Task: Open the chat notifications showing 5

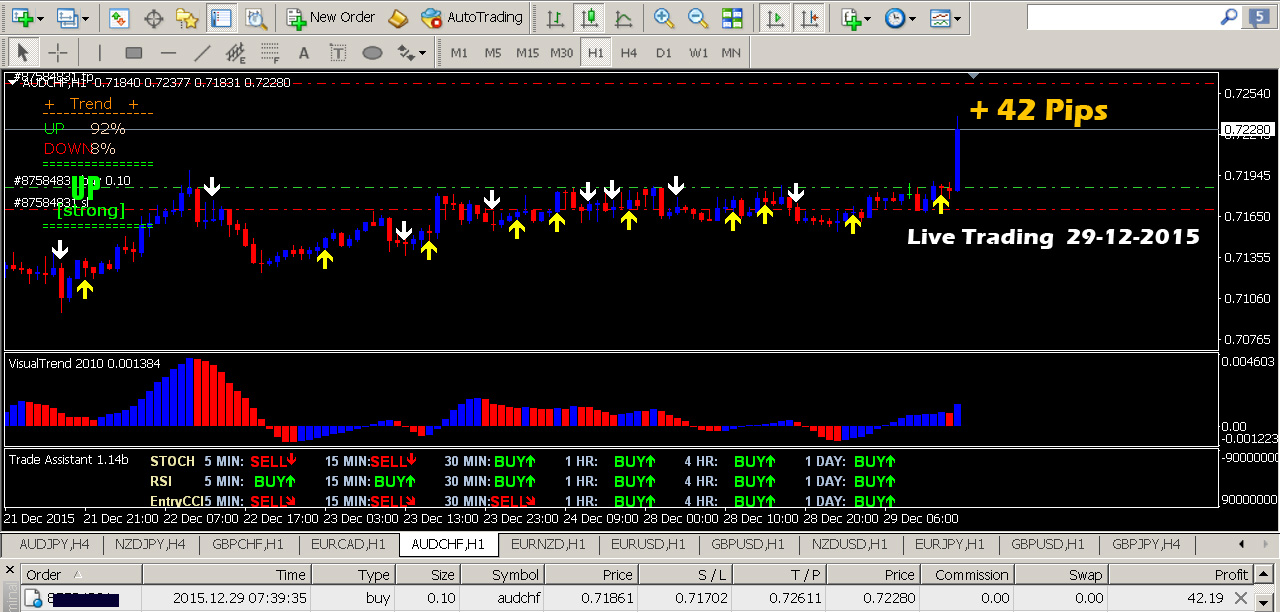Action: point(1258,17)
